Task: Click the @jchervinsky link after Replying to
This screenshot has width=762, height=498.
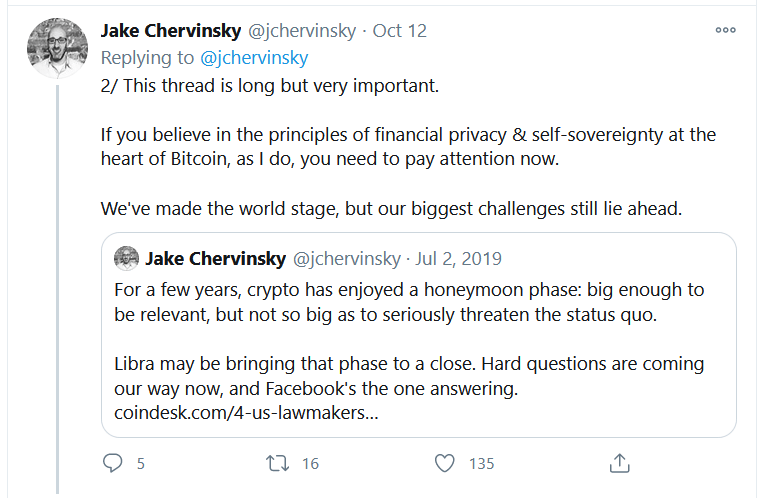Action: [254, 58]
